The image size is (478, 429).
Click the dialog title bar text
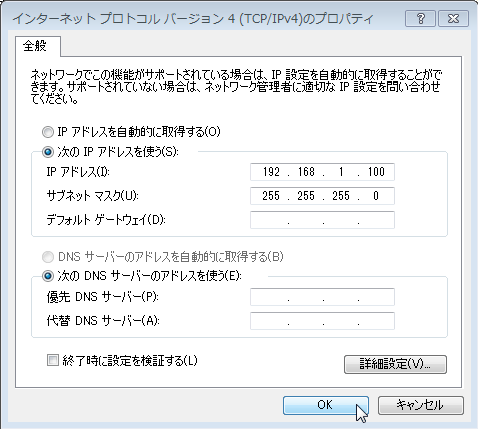point(193,19)
